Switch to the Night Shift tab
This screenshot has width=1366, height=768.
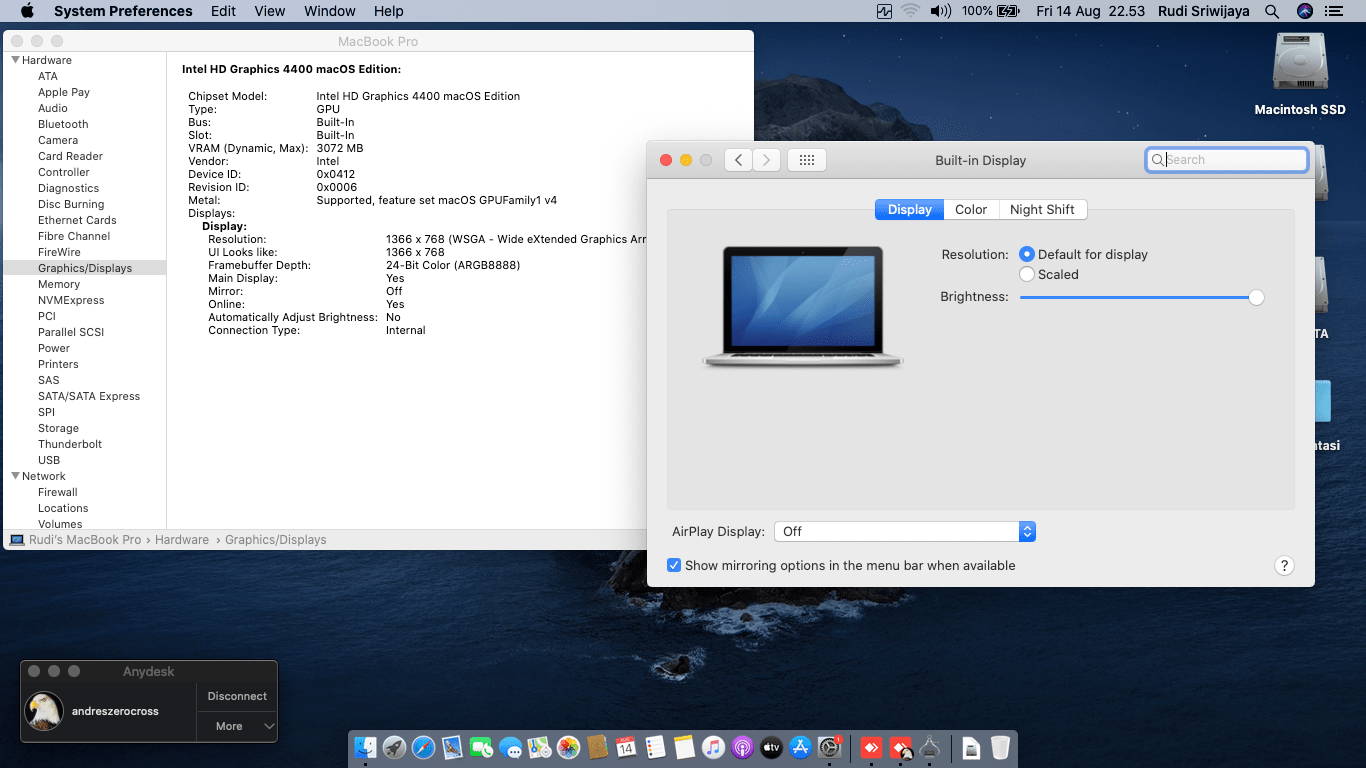(1042, 209)
